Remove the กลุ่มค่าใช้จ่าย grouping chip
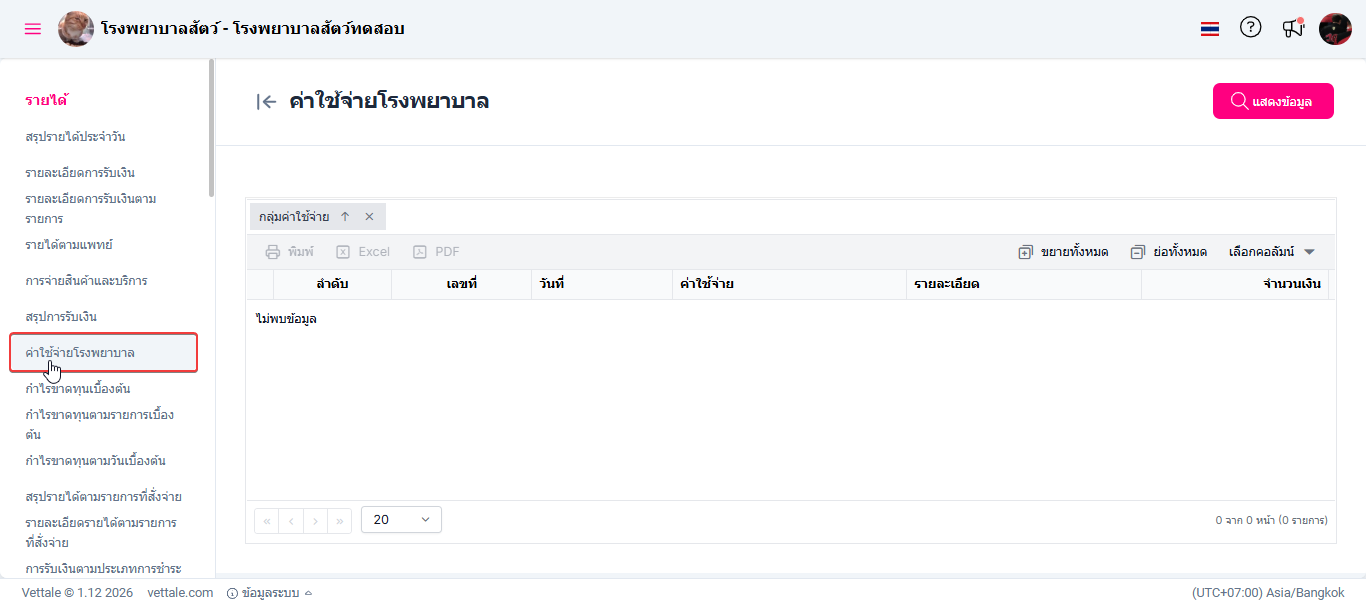Image resolution: width=1366 pixels, height=607 pixels. [369, 217]
